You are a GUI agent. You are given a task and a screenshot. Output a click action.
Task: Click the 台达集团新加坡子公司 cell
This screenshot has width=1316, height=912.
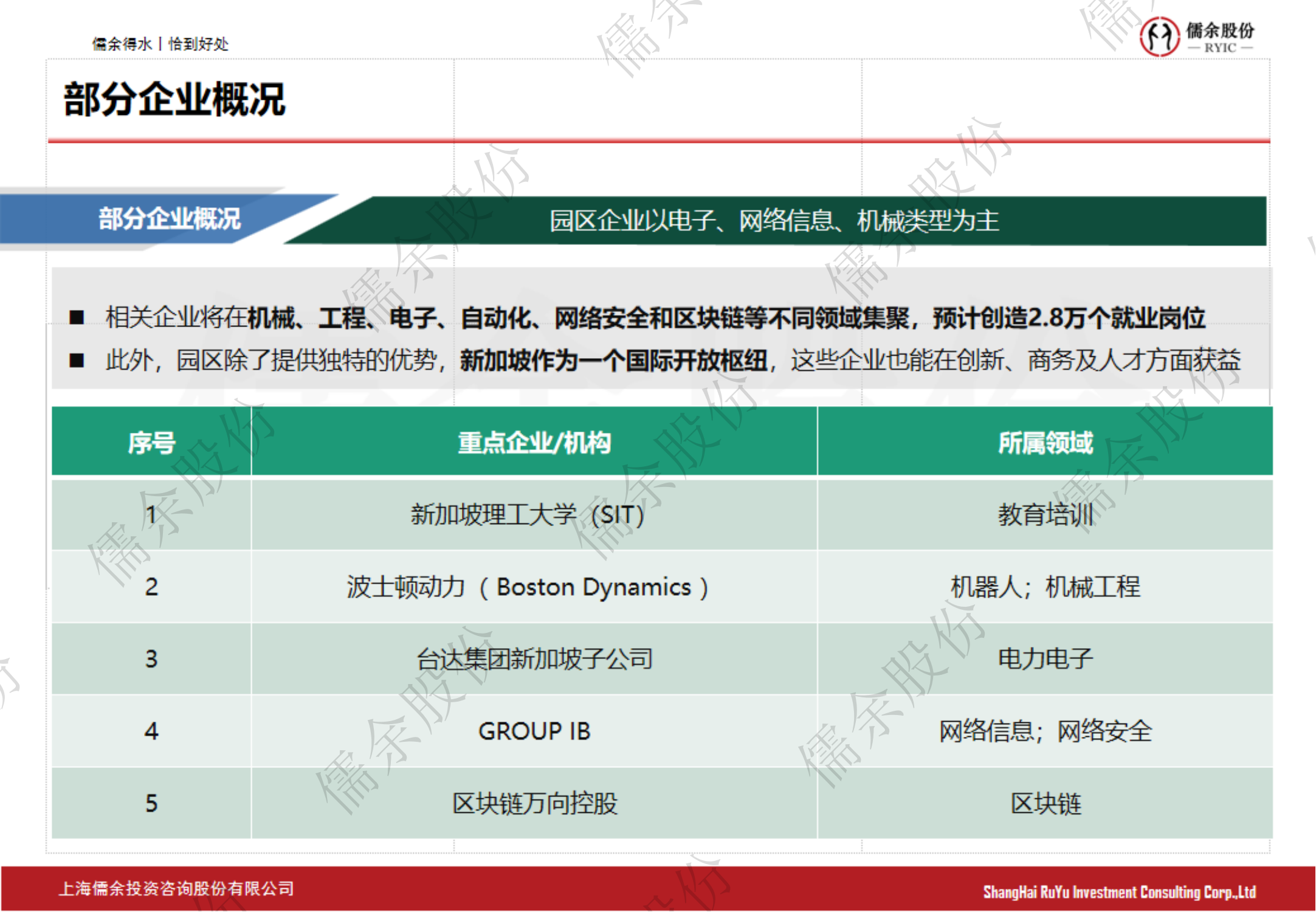(534, 659)
